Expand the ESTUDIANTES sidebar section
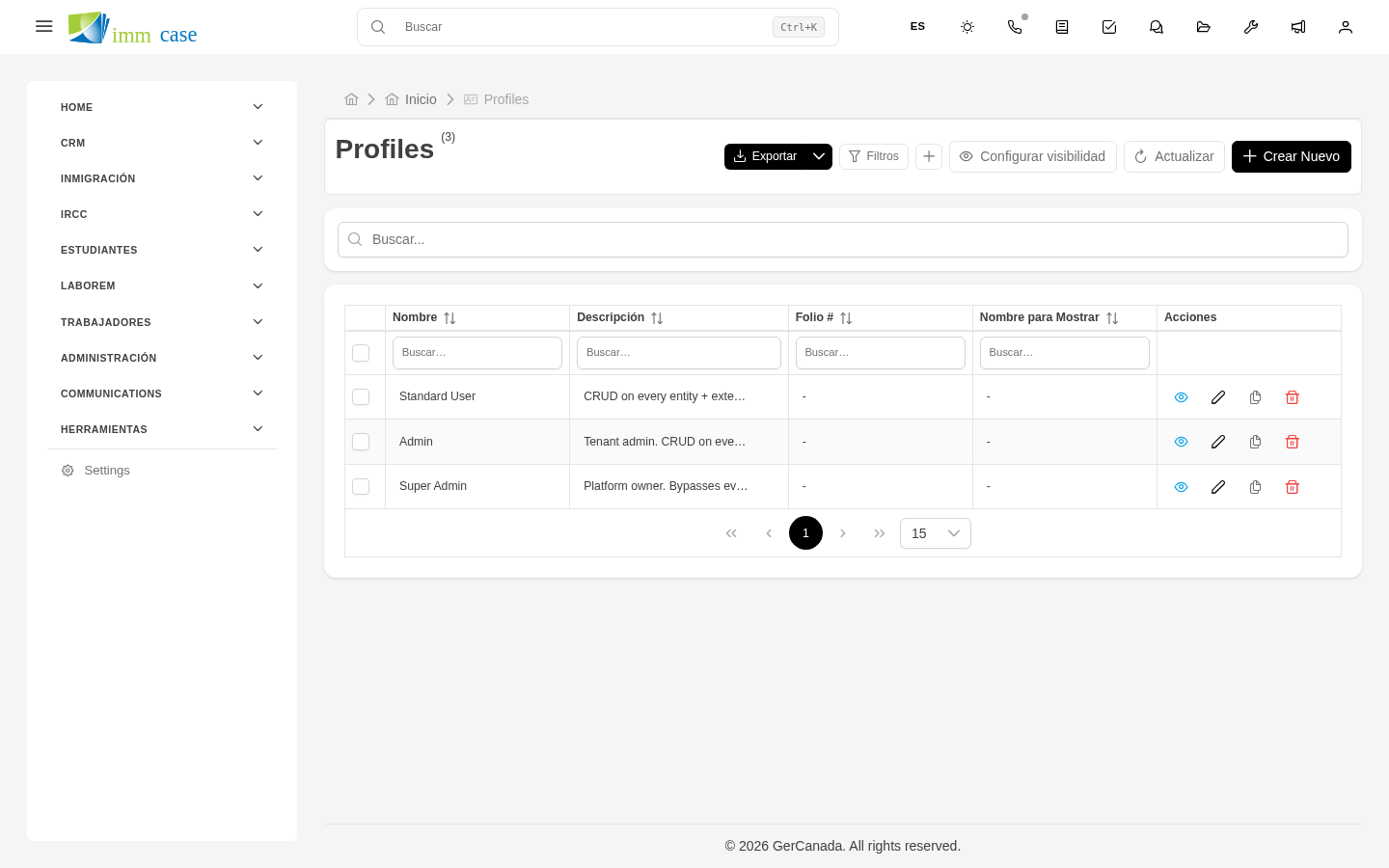The height and width of the screenshot is (868, 1389). coord(162,250)
